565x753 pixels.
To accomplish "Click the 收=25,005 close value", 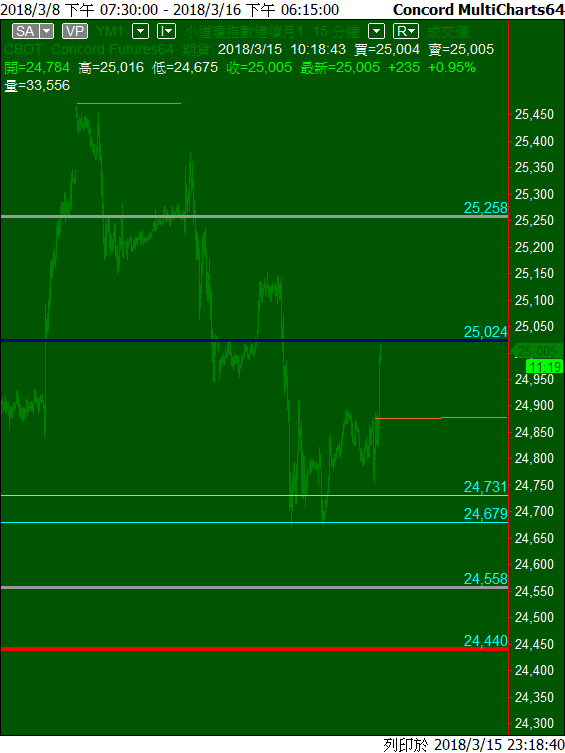I will (259, 67).
